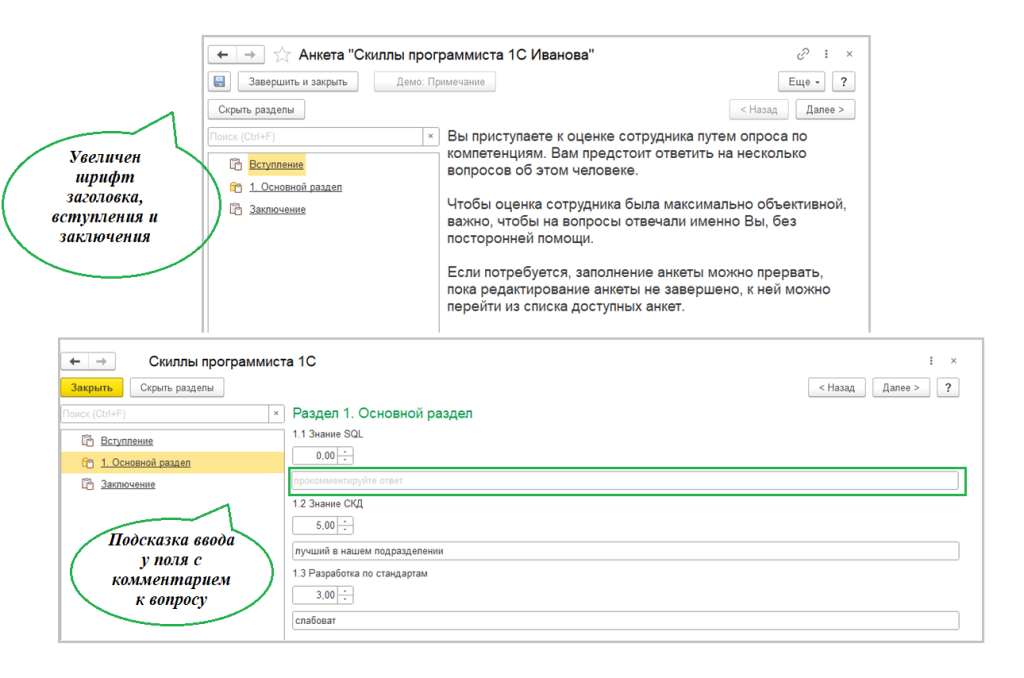The image size is (1024, 678).
Task: Open help with the question mark in the bottom window
Action: 947,387
